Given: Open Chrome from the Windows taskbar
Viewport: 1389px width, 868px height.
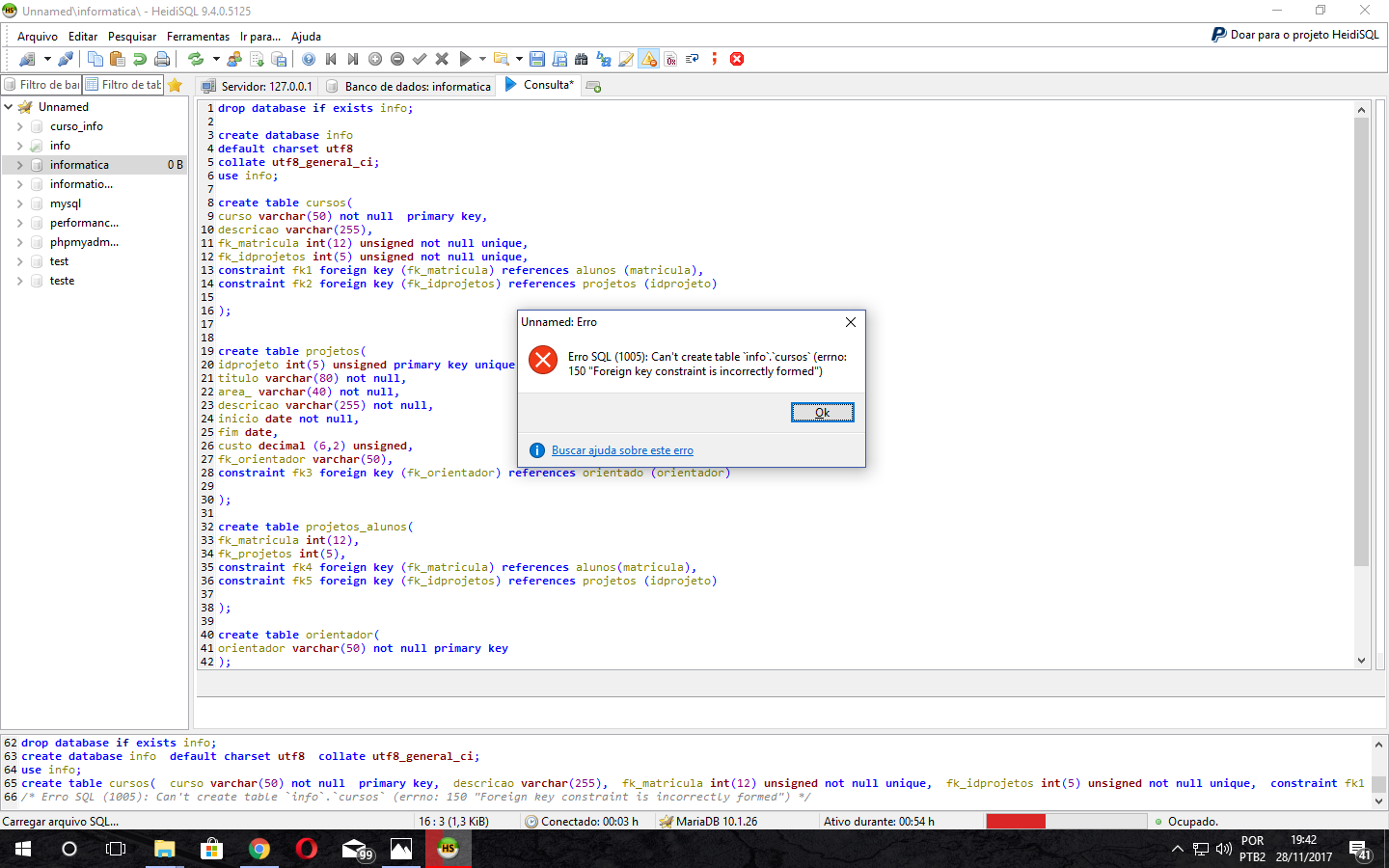Looking at the screenshot, I should pos(259,849).
